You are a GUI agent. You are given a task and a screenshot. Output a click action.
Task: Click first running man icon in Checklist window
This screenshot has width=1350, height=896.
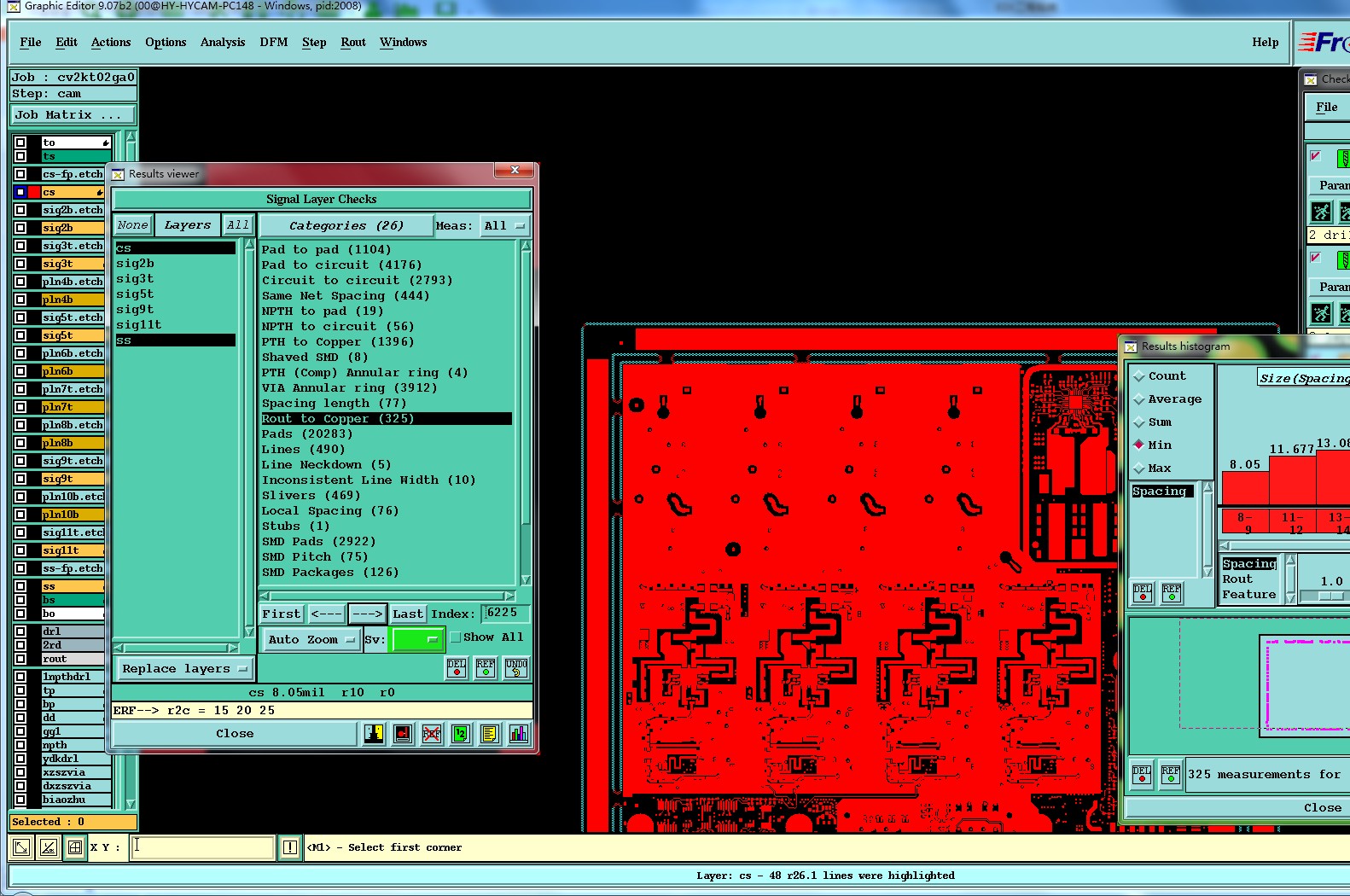[1321, 212]
